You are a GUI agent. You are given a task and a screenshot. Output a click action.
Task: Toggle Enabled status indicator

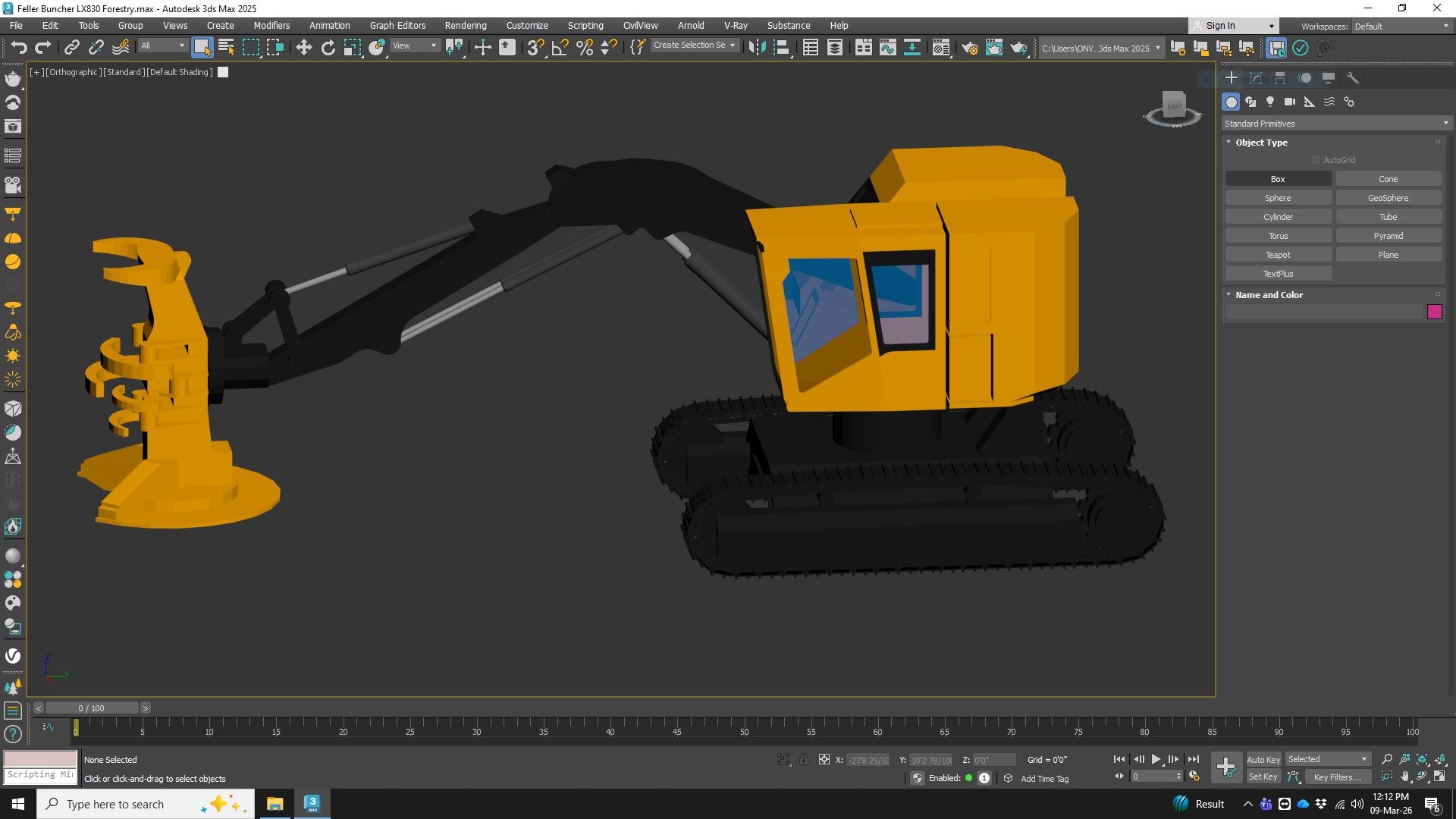[968, 778]
